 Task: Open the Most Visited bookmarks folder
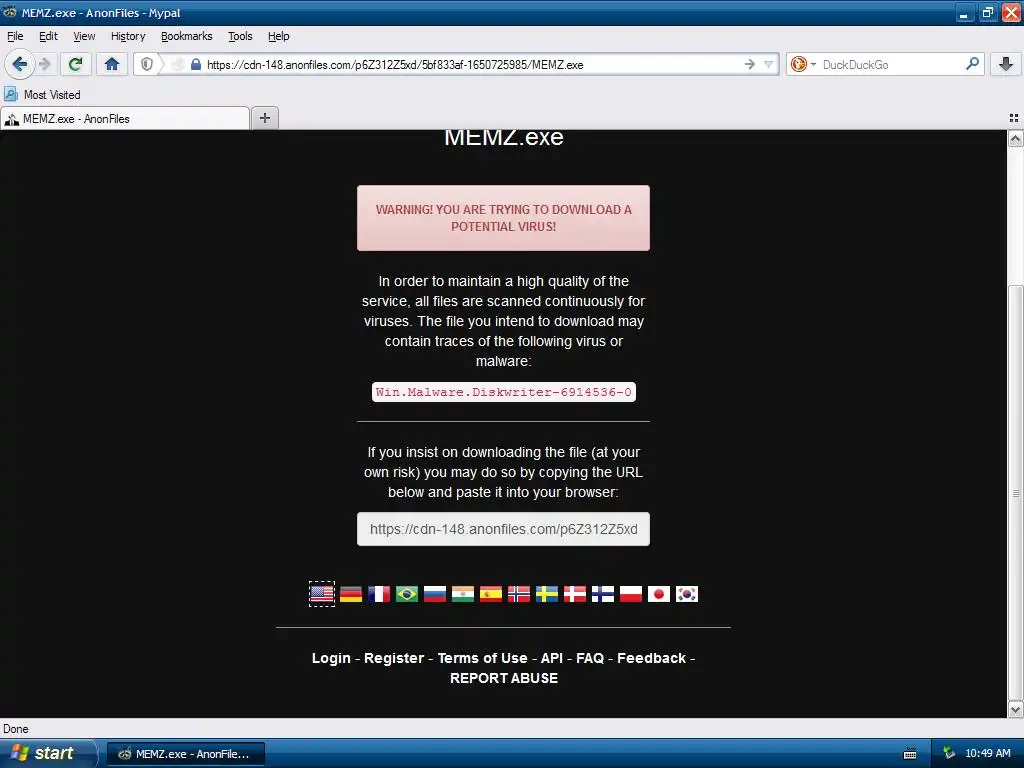pyautogui.click(x=42, y=95)
